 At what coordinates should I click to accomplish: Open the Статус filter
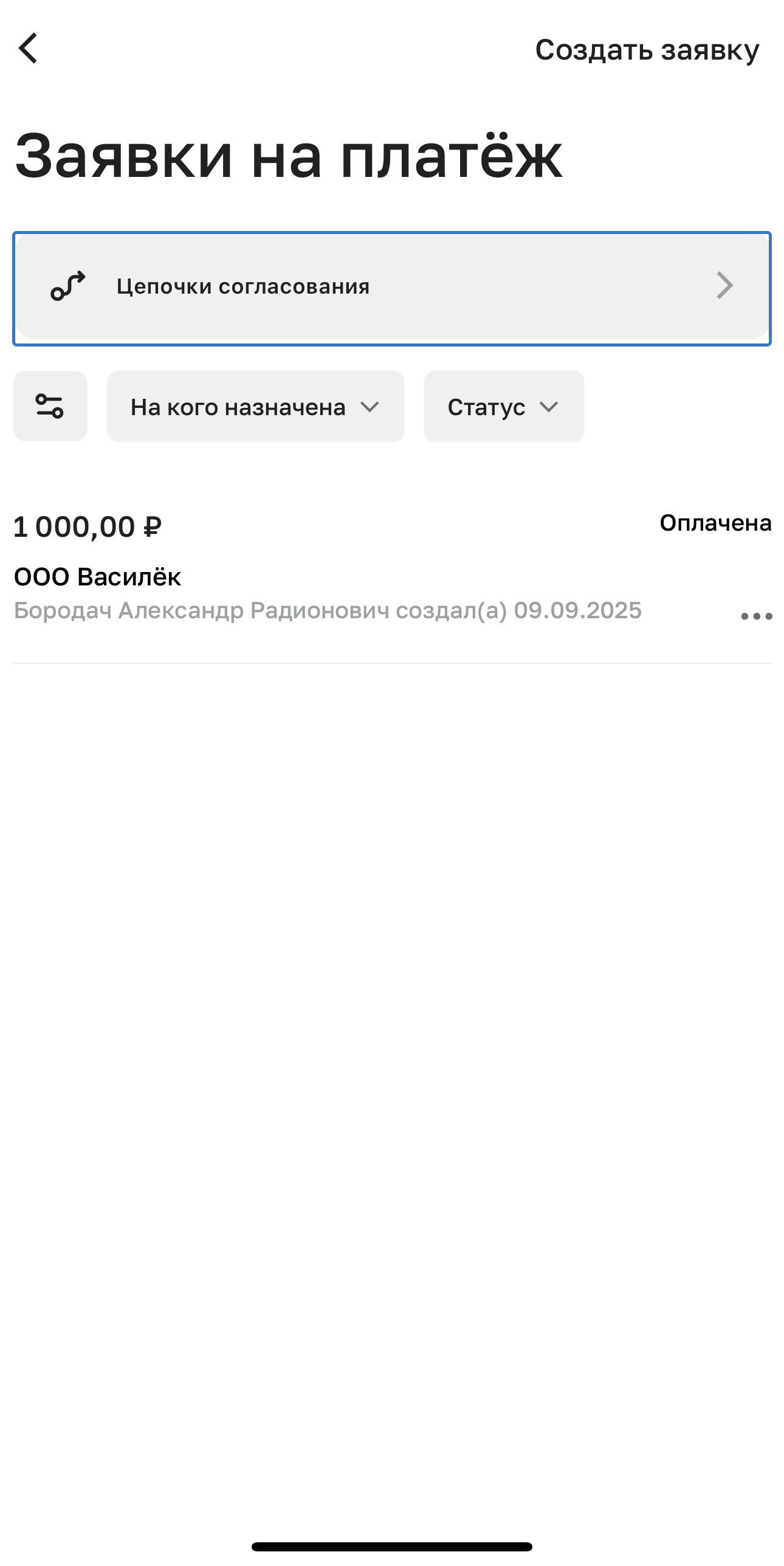[x=486, y=407]
